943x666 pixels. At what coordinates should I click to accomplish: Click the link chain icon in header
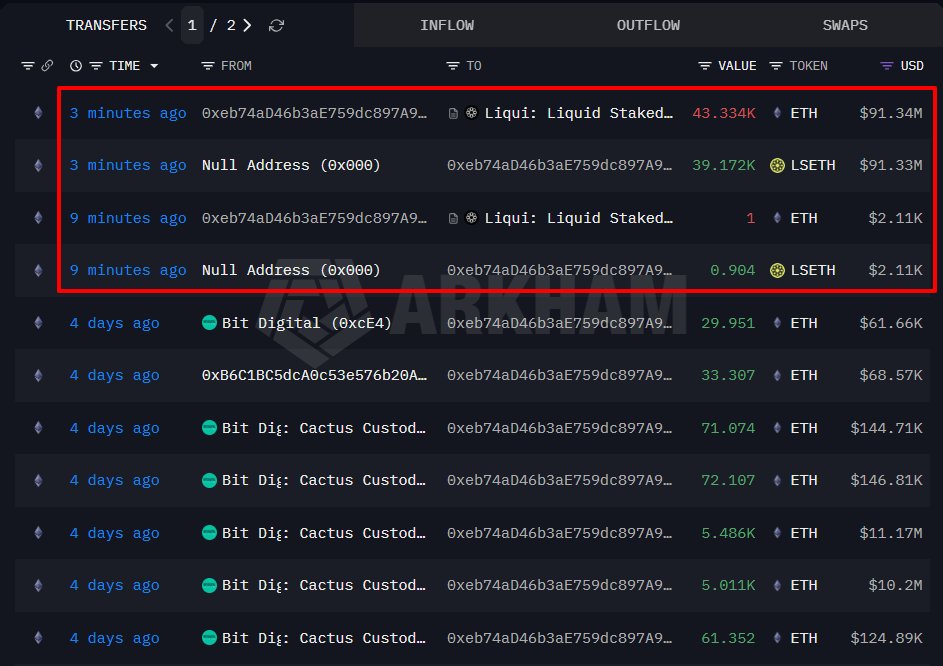coord(47,66)
